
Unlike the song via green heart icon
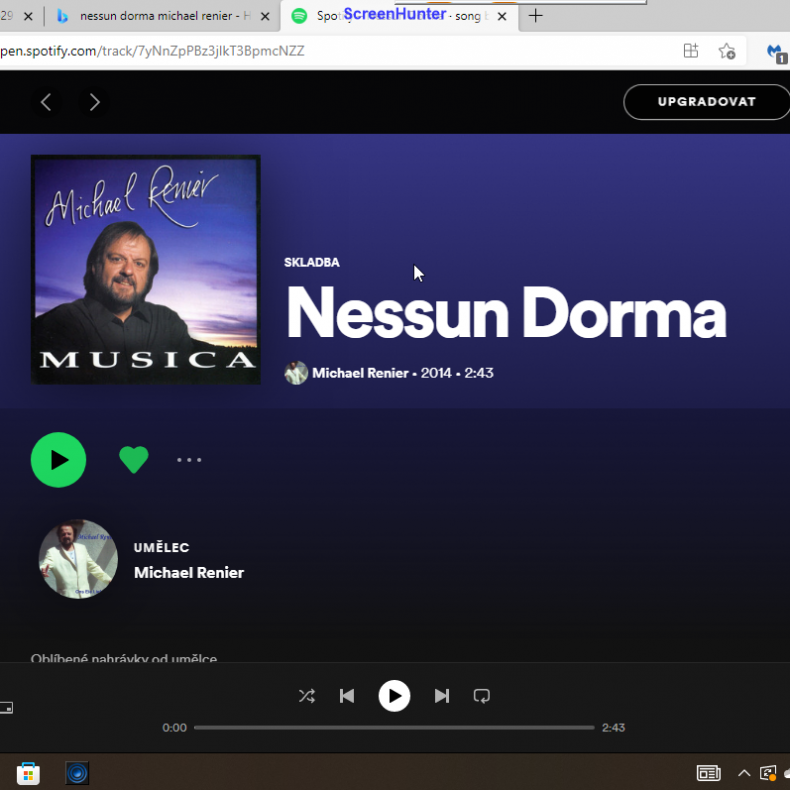tap(134, 459)
